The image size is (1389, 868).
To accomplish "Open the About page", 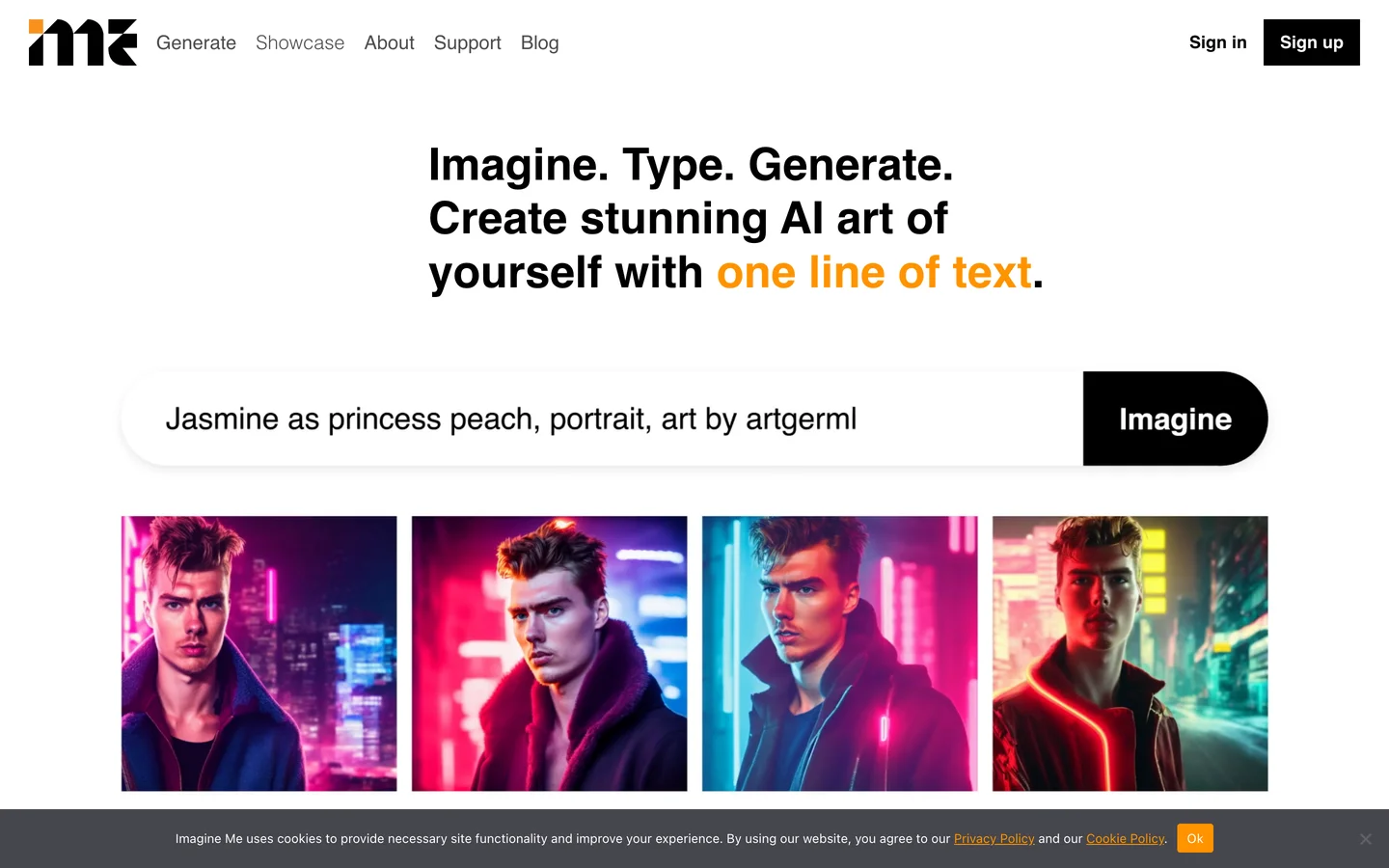I will [389, 42].
